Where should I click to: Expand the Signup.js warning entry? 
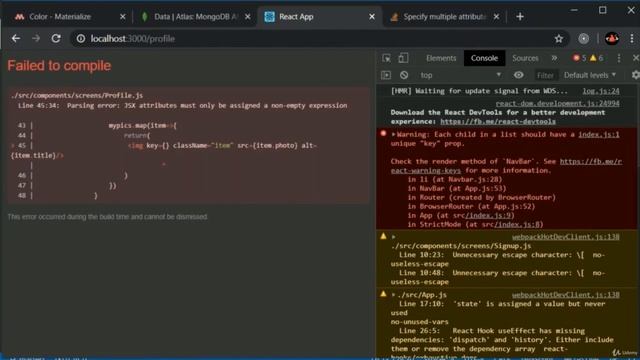pos(393,237)
